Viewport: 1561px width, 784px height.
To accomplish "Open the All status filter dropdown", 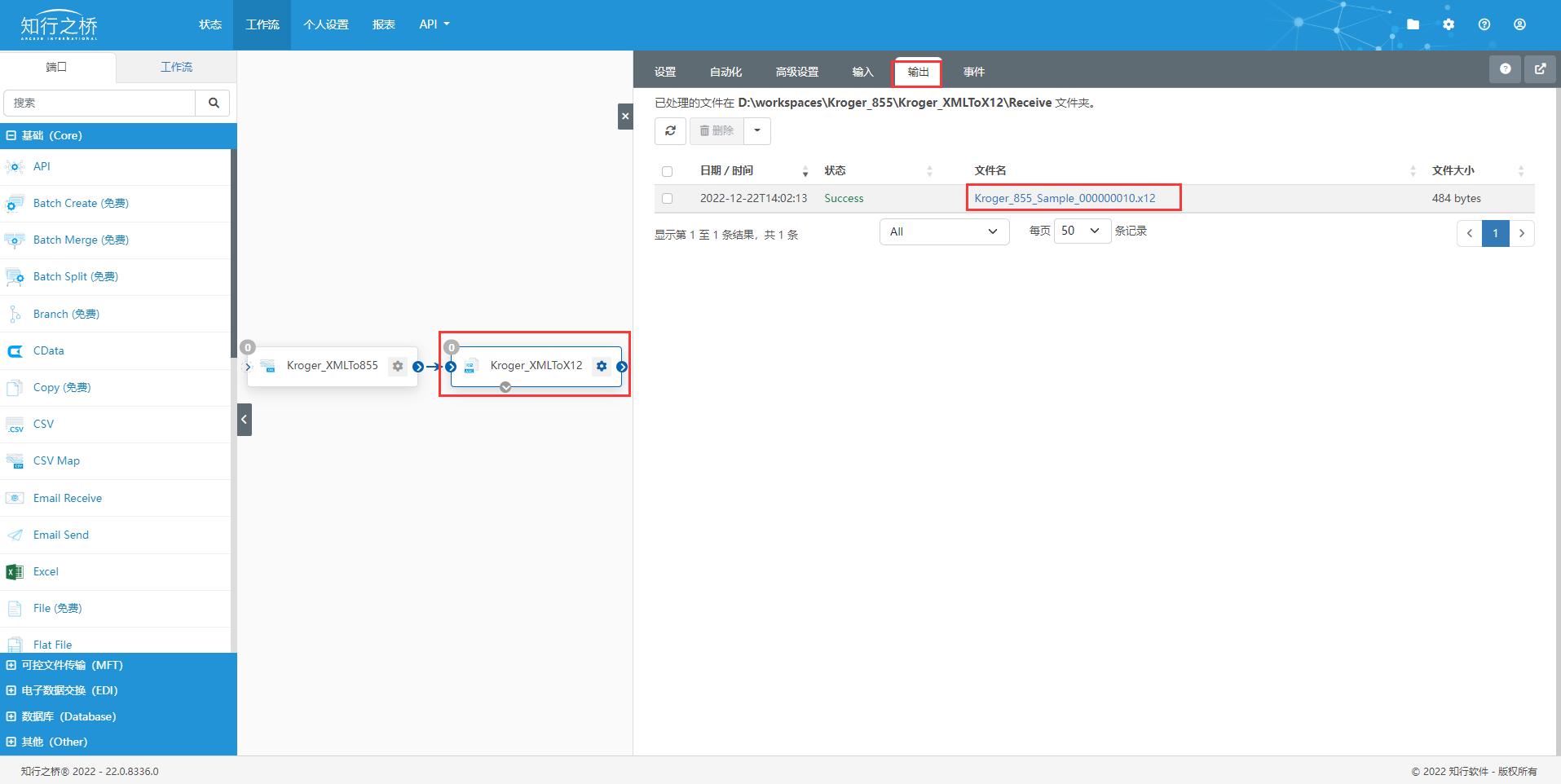I will coord(944,231).
